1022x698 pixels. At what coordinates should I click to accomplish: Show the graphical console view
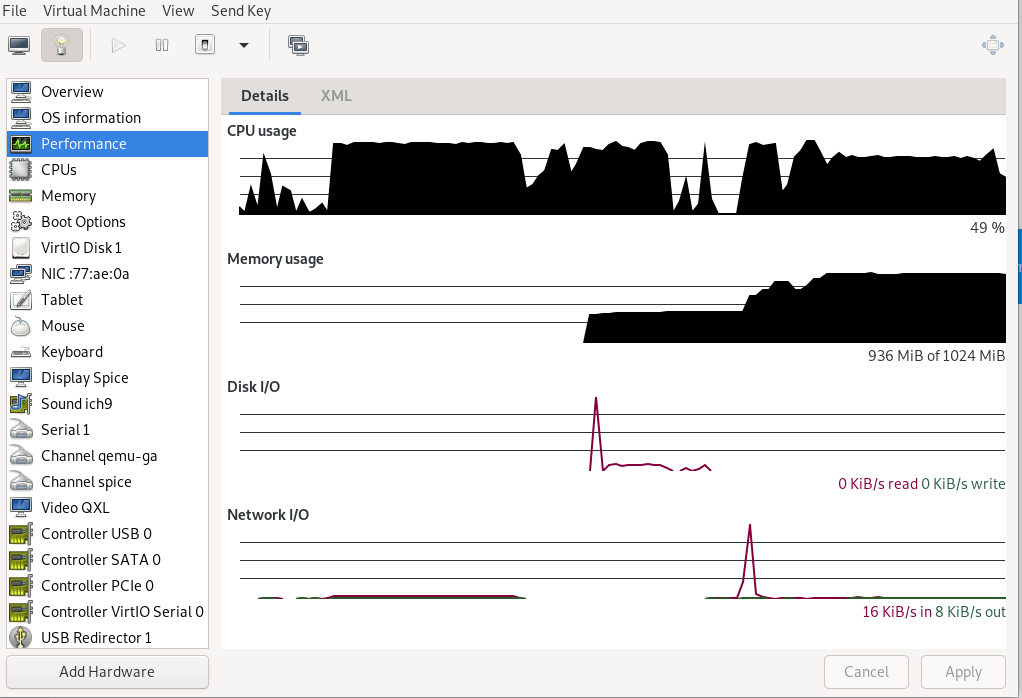coord(19,45)
